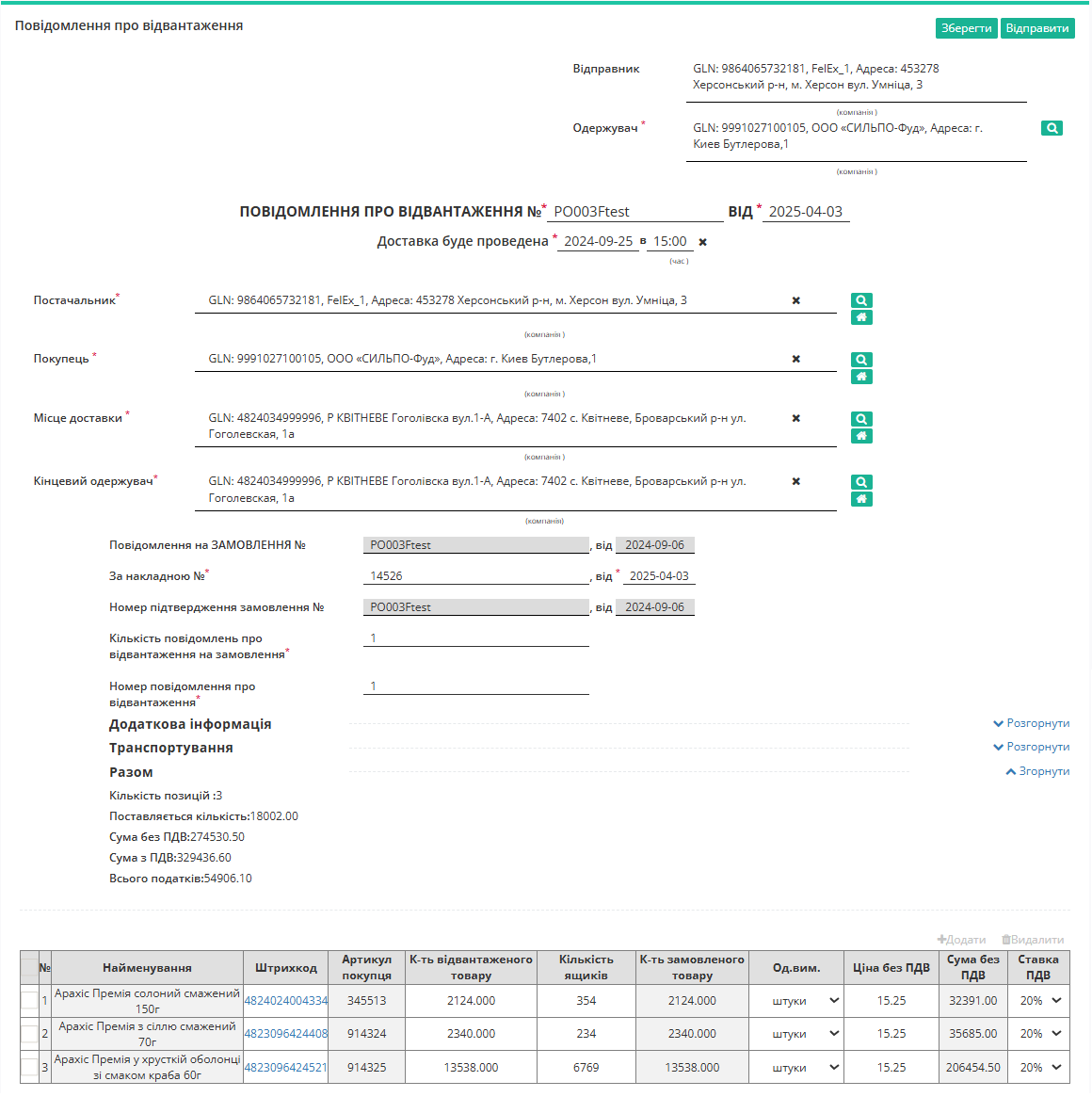Expand the Транспортування section
Viewport: 1092px width, 1097px height.
coord(1031,747)
